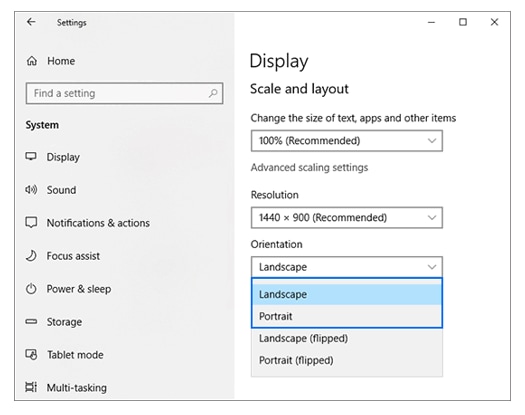Viewport: 525px width, 415px height.
Task: Open the Storage drive icon
Action: (31, 322)
